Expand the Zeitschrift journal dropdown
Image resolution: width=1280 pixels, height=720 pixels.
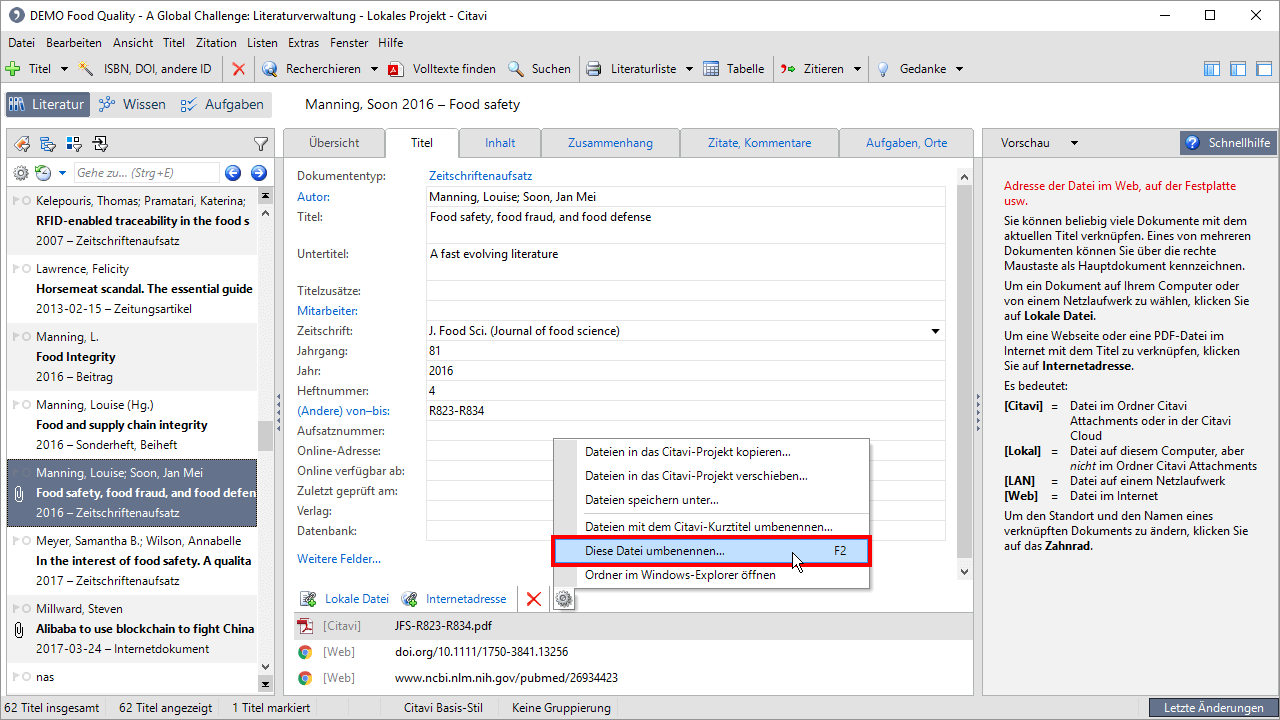[936, 331]
